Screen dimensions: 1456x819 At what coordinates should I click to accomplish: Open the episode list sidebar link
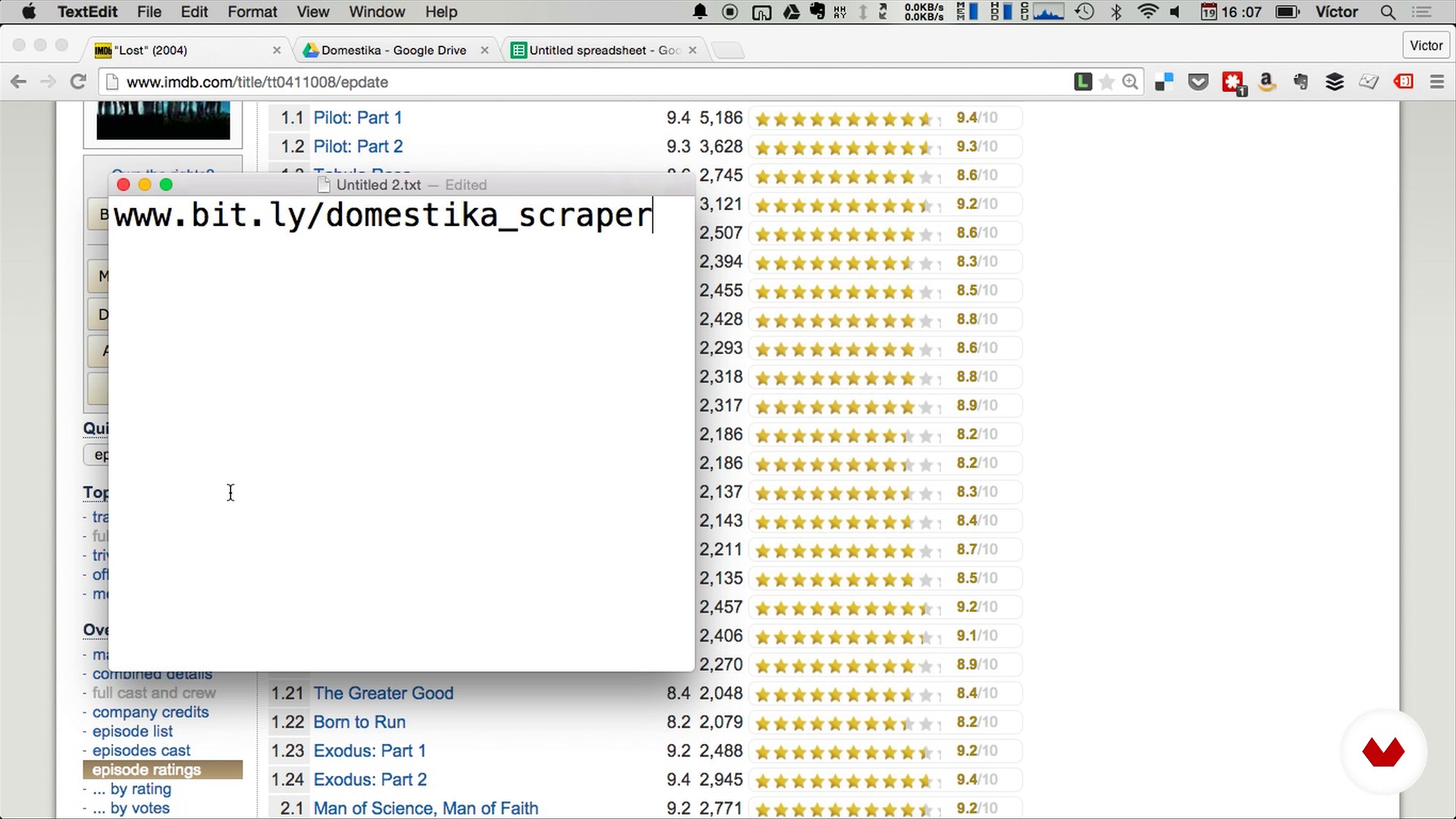pos(133,731)
